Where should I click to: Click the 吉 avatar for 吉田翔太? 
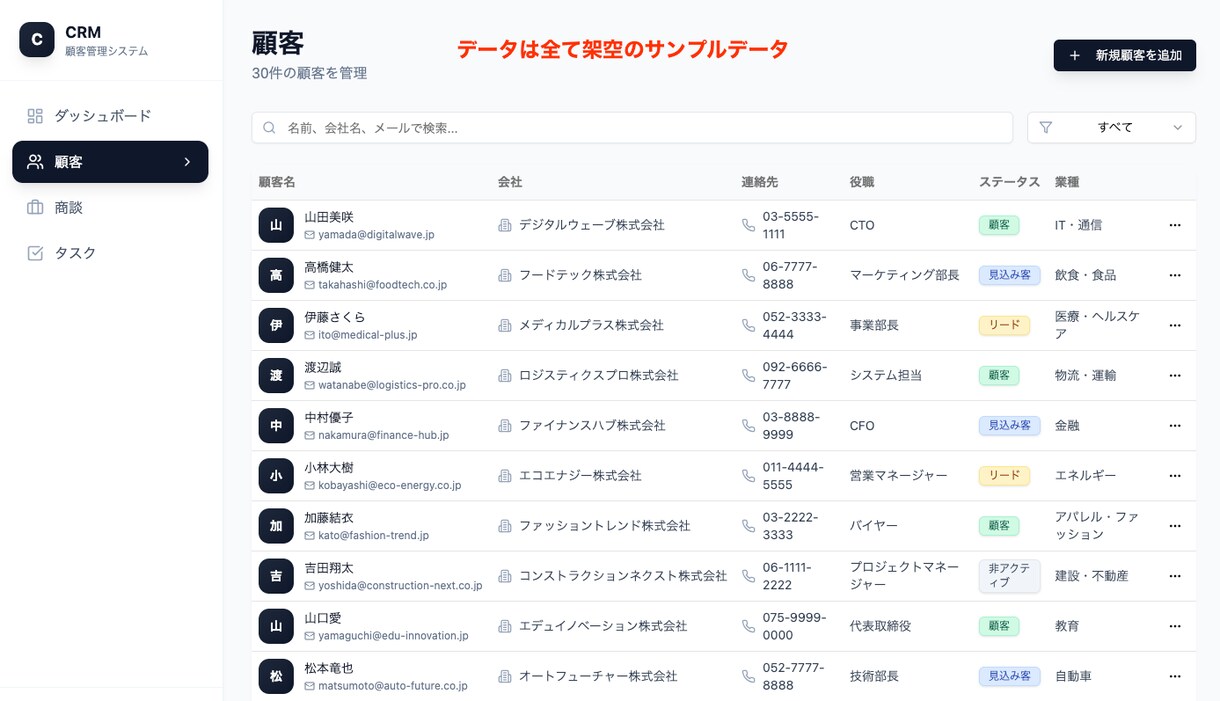click(x=276, y=576)
